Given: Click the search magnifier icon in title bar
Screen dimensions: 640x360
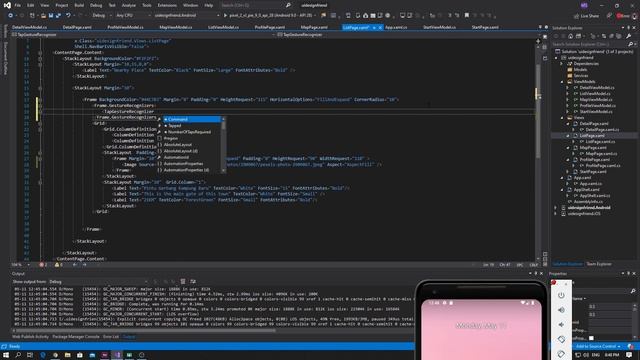Looking at the screenshot, I should click(x=288, y=5).
